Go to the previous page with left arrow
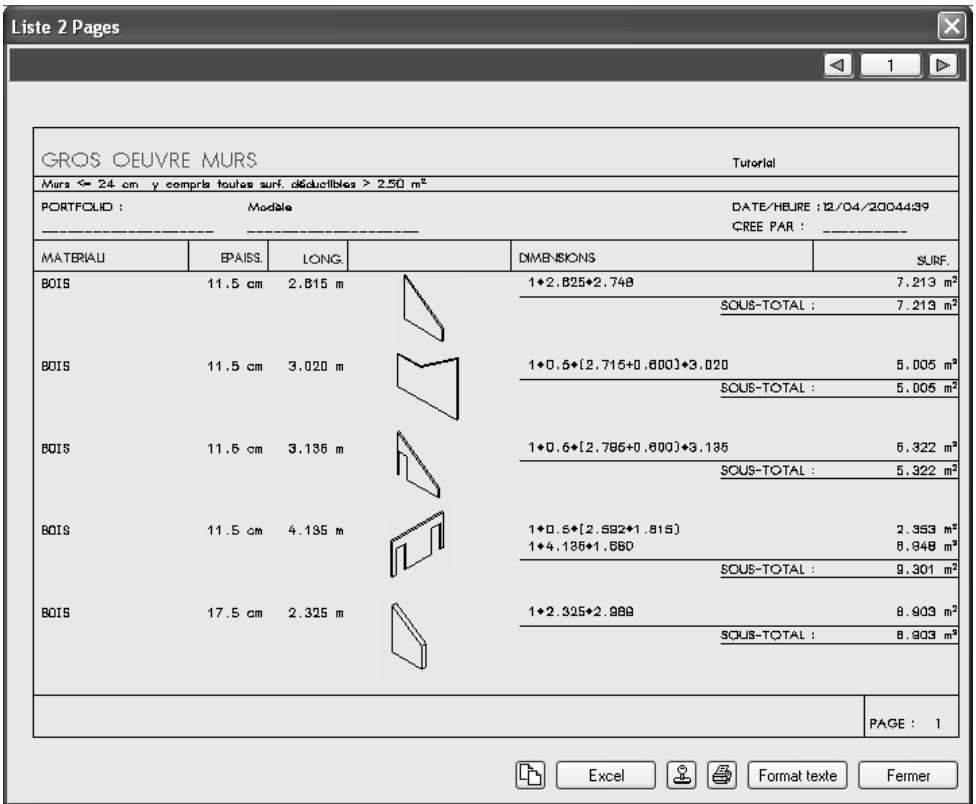The height and width of the screenshot is (804, 976). click(x=838, y=65)
